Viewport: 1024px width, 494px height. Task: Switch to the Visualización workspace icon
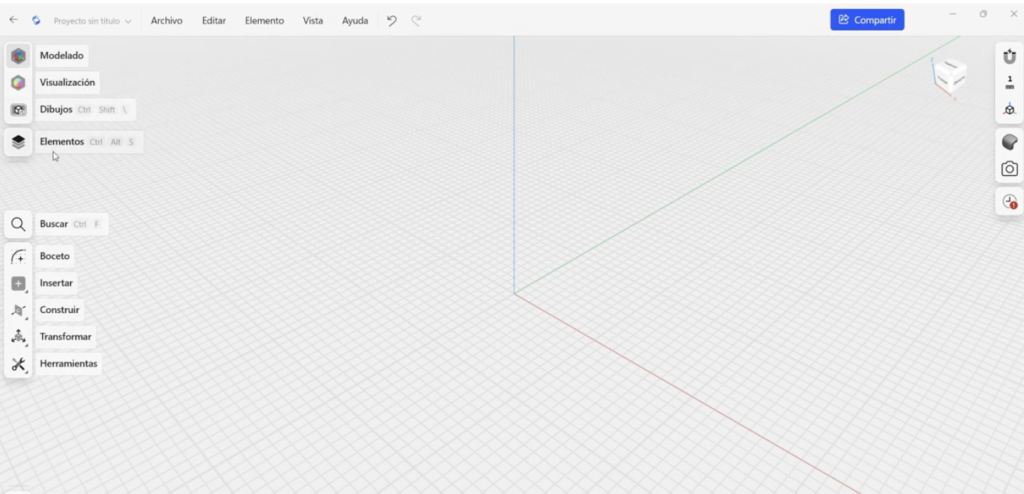point(18,82)
